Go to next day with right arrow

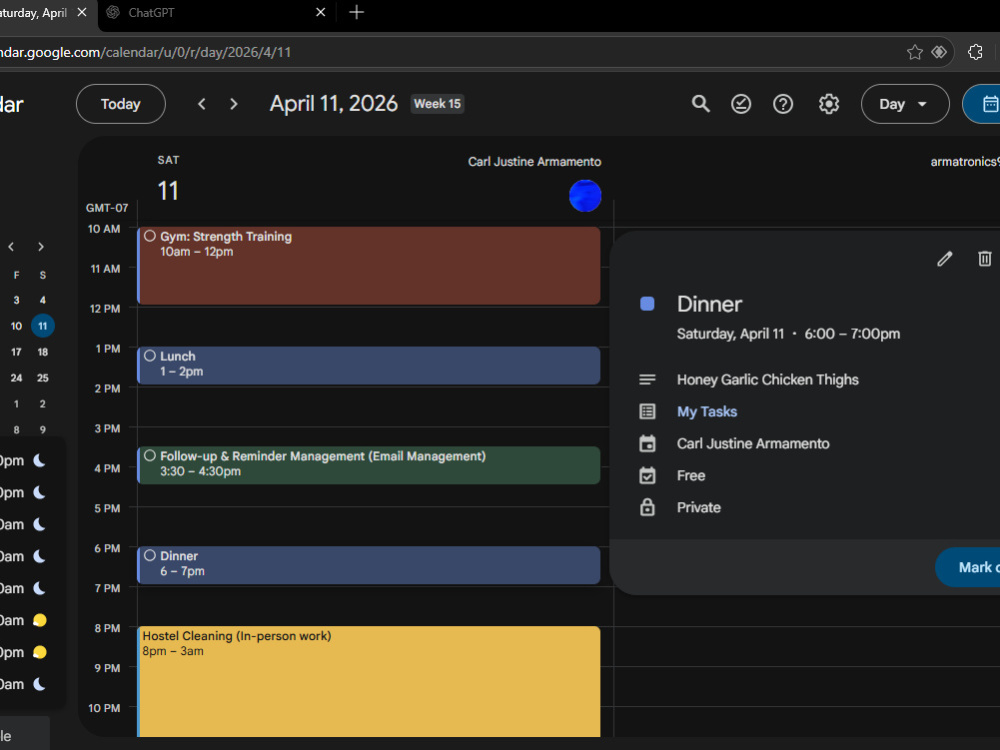[x=233, y=104]
